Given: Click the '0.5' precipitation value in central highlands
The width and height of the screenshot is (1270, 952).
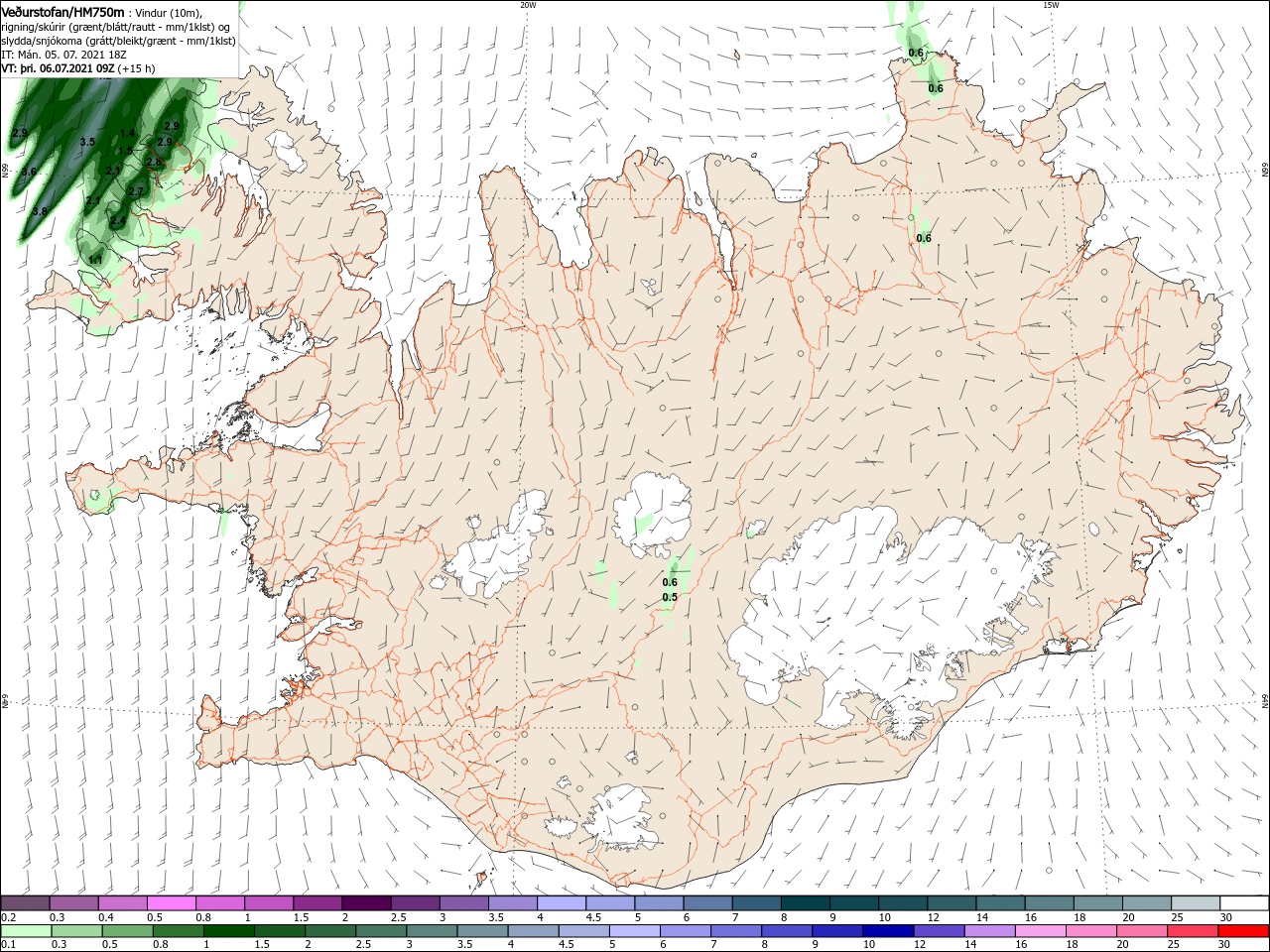Looking at the screenshot, I should [670, 597].
